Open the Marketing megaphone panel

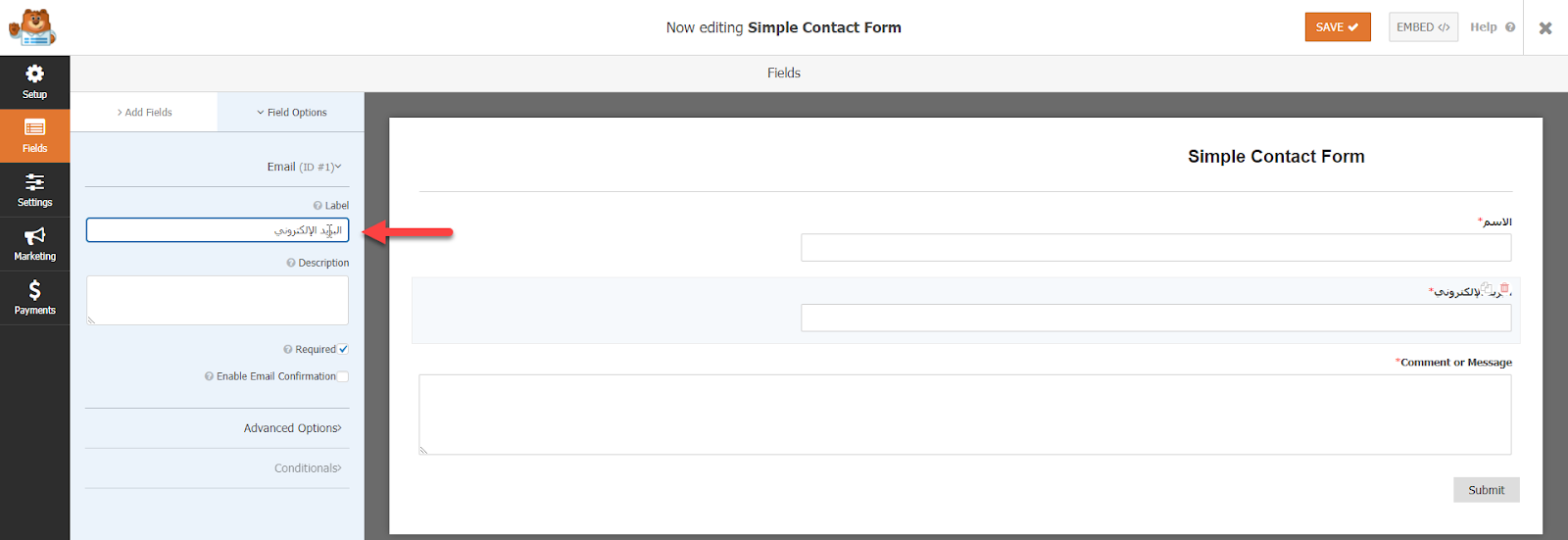point(34,244)
